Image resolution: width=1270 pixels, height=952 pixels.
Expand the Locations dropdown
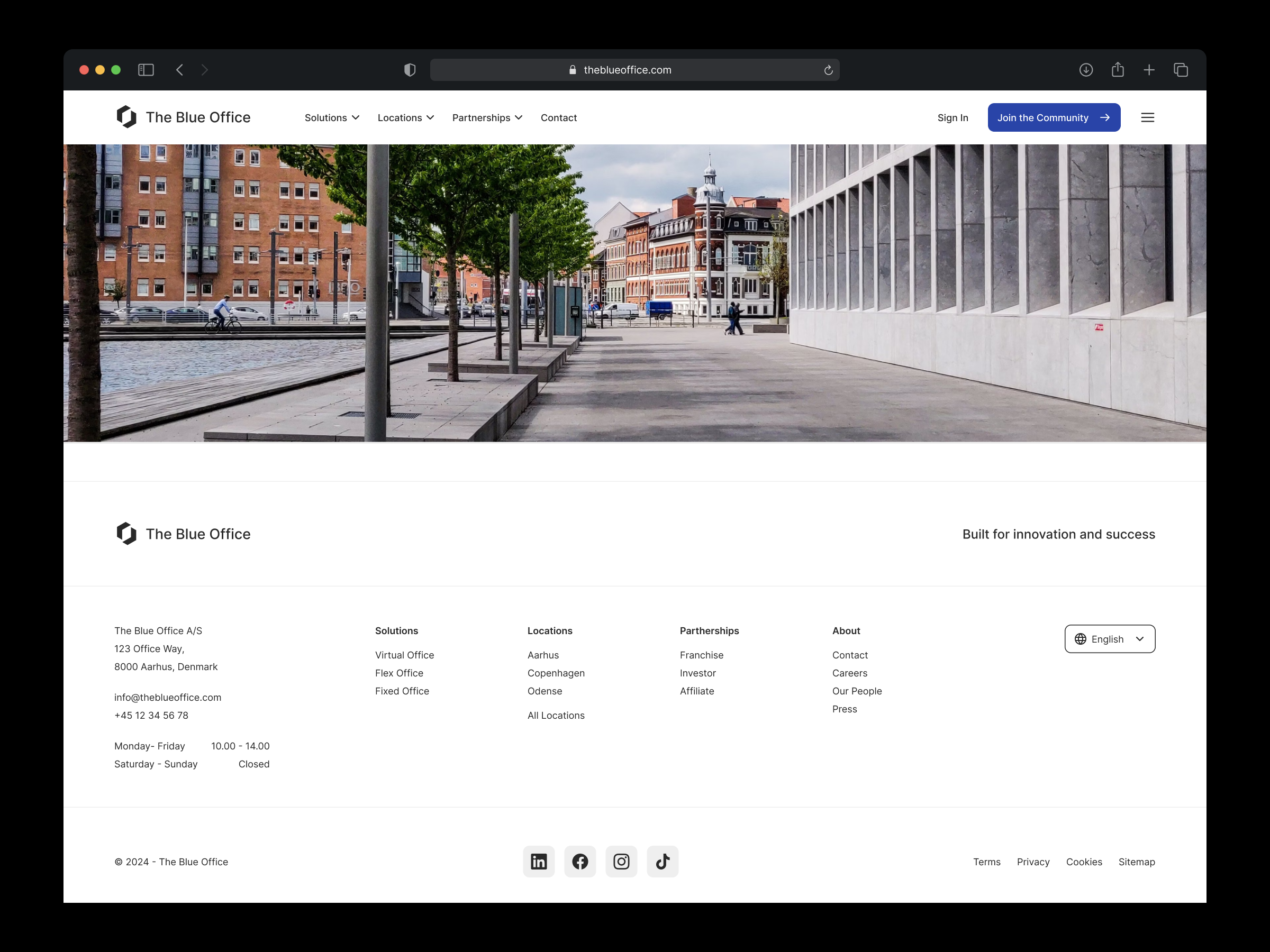point(405,117)
